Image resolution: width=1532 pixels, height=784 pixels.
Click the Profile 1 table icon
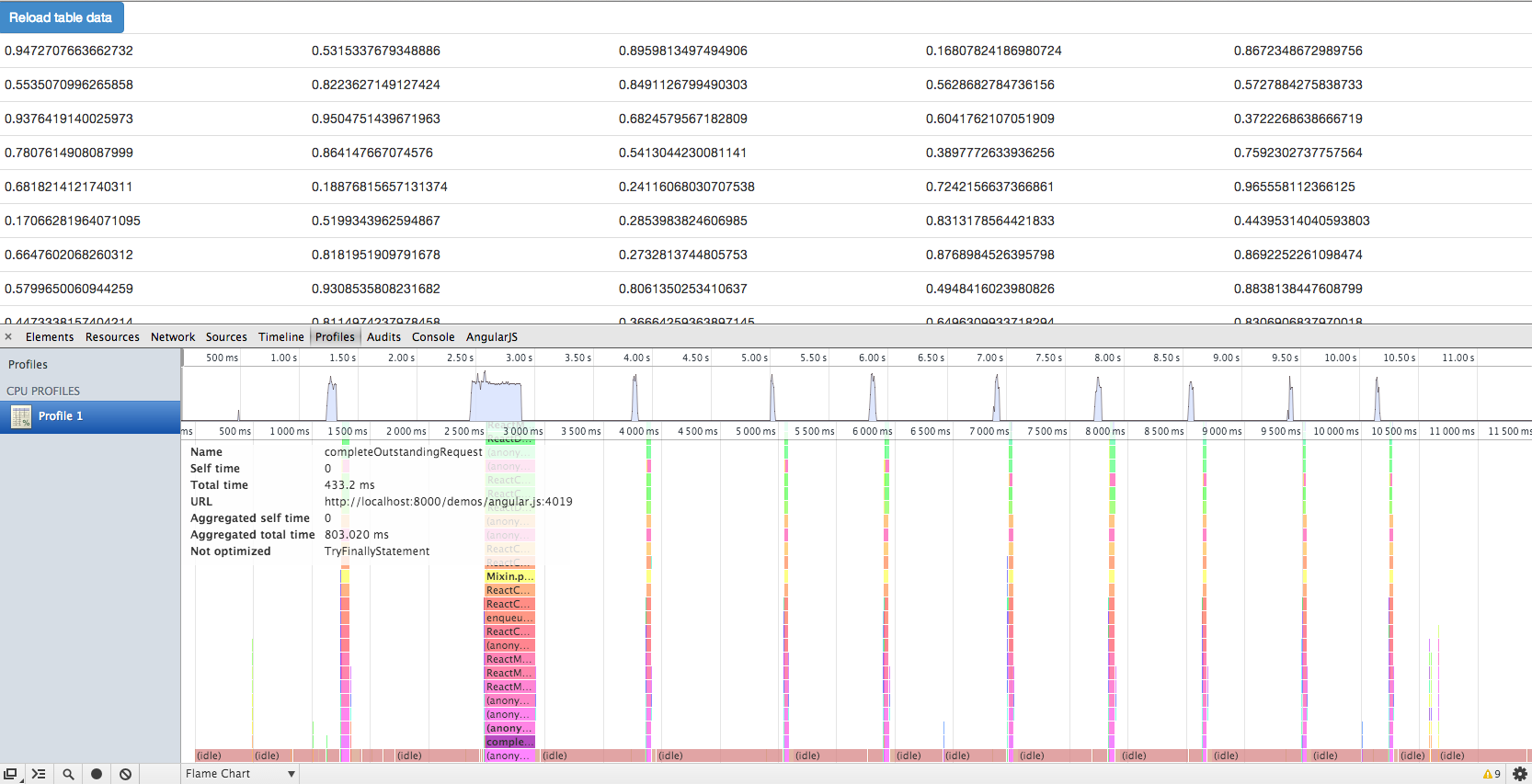pos(21,416)
